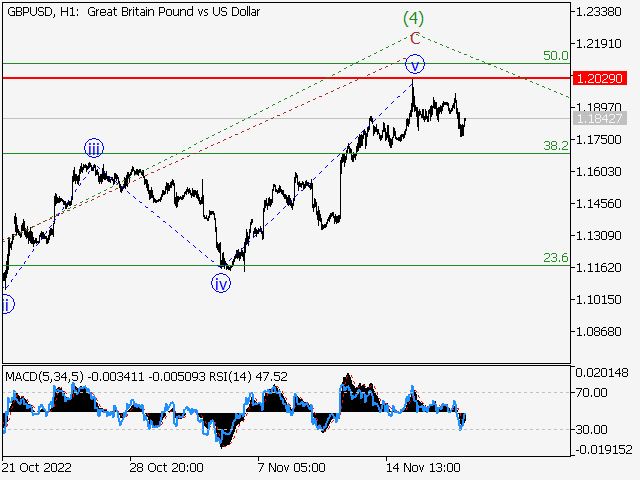Select the circled iii wave marker
This screenshot has width=640, height=480.
94,148
